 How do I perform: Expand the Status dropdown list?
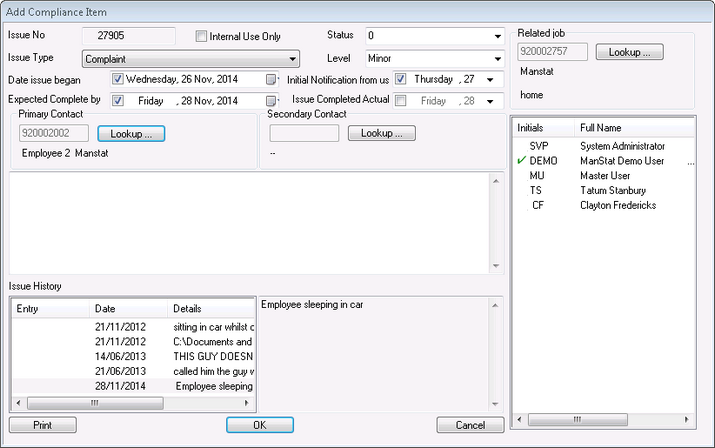click(497, 37)
